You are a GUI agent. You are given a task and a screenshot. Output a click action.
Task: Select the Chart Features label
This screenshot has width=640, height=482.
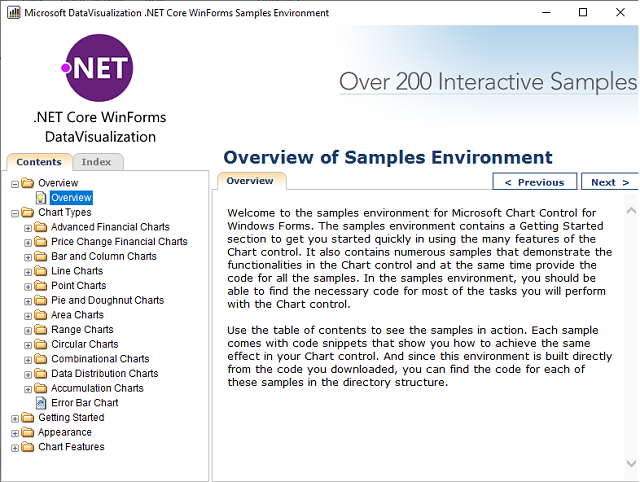[71, 447]
